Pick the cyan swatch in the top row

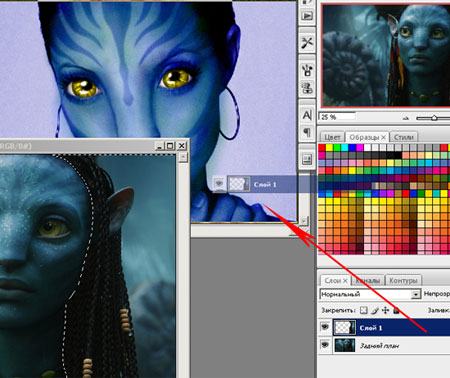point(345,147)
